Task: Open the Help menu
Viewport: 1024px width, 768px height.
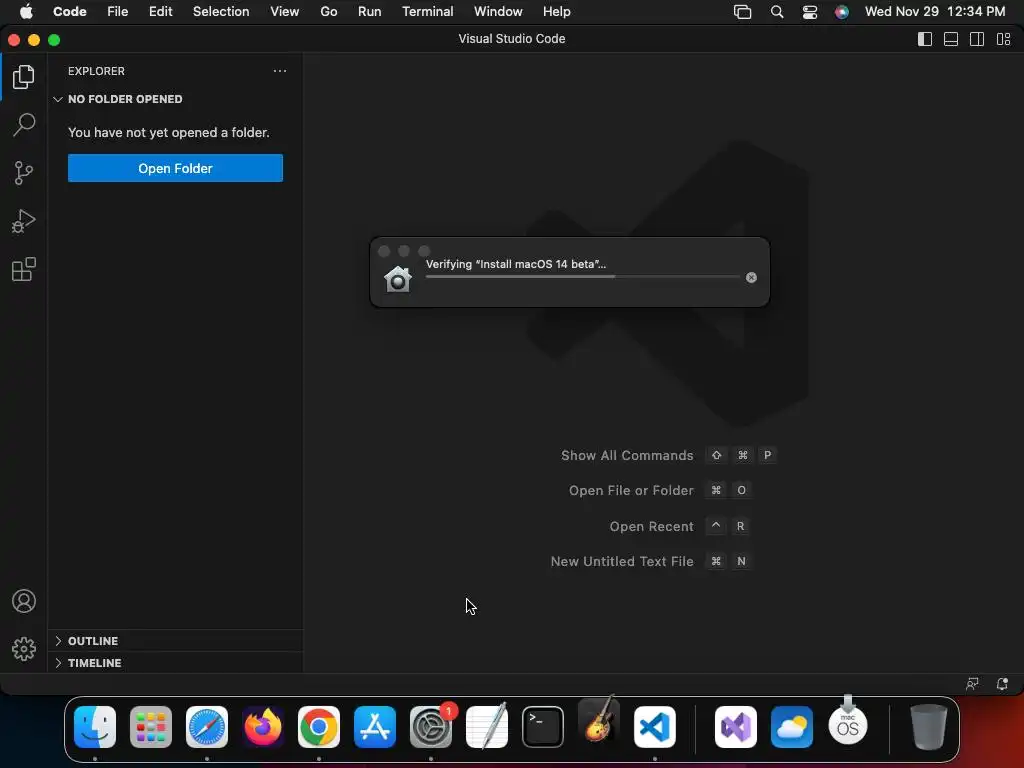Action: coord(556,12)
